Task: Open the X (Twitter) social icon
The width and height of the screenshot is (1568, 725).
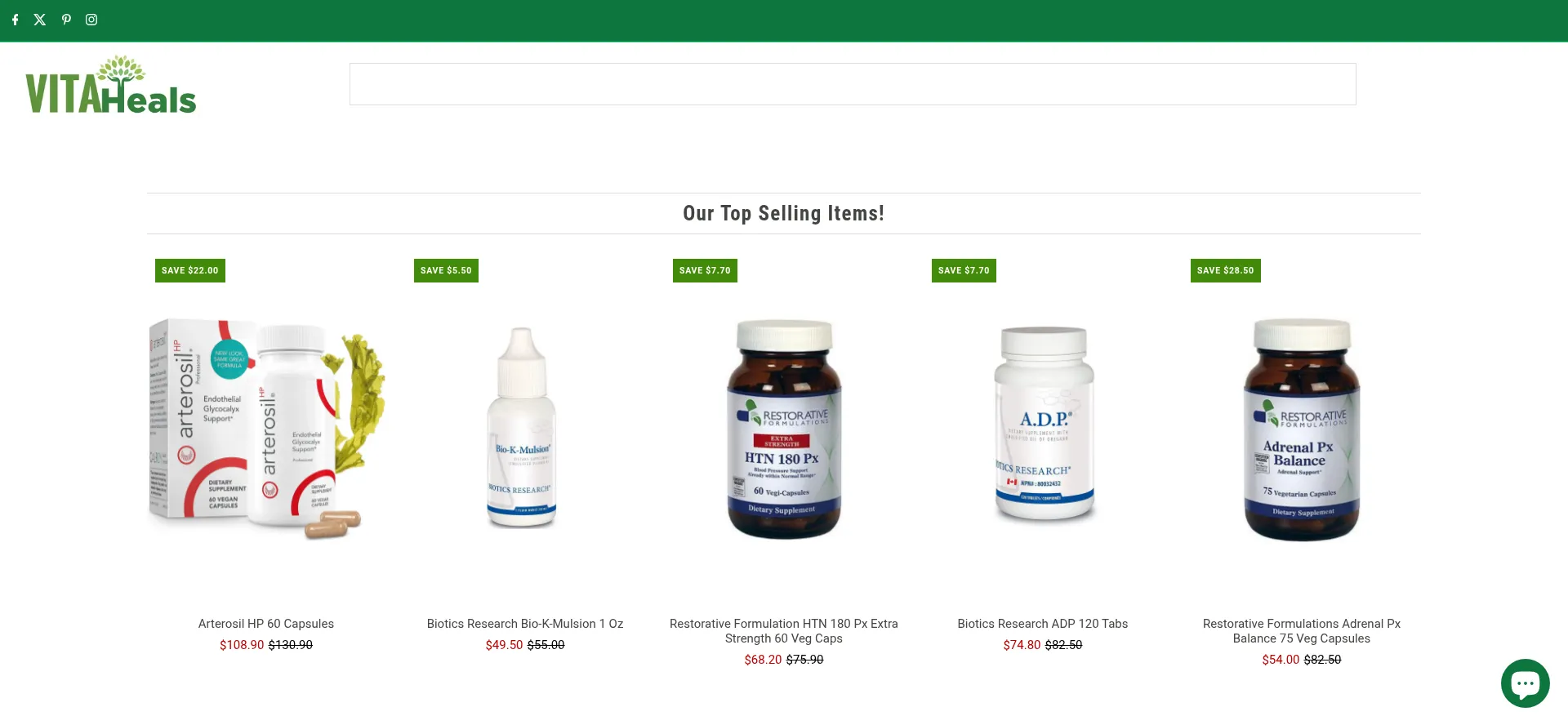Action: pos(40,20)
